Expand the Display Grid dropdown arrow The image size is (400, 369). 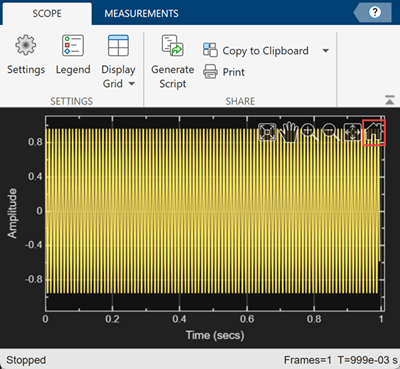(x=132, y=84)
